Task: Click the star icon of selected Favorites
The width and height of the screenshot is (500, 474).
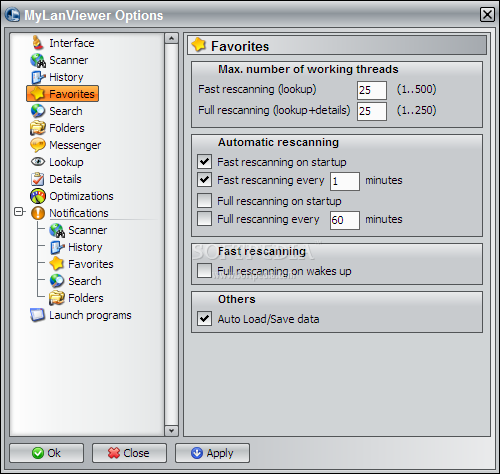Action: (38, 94)
